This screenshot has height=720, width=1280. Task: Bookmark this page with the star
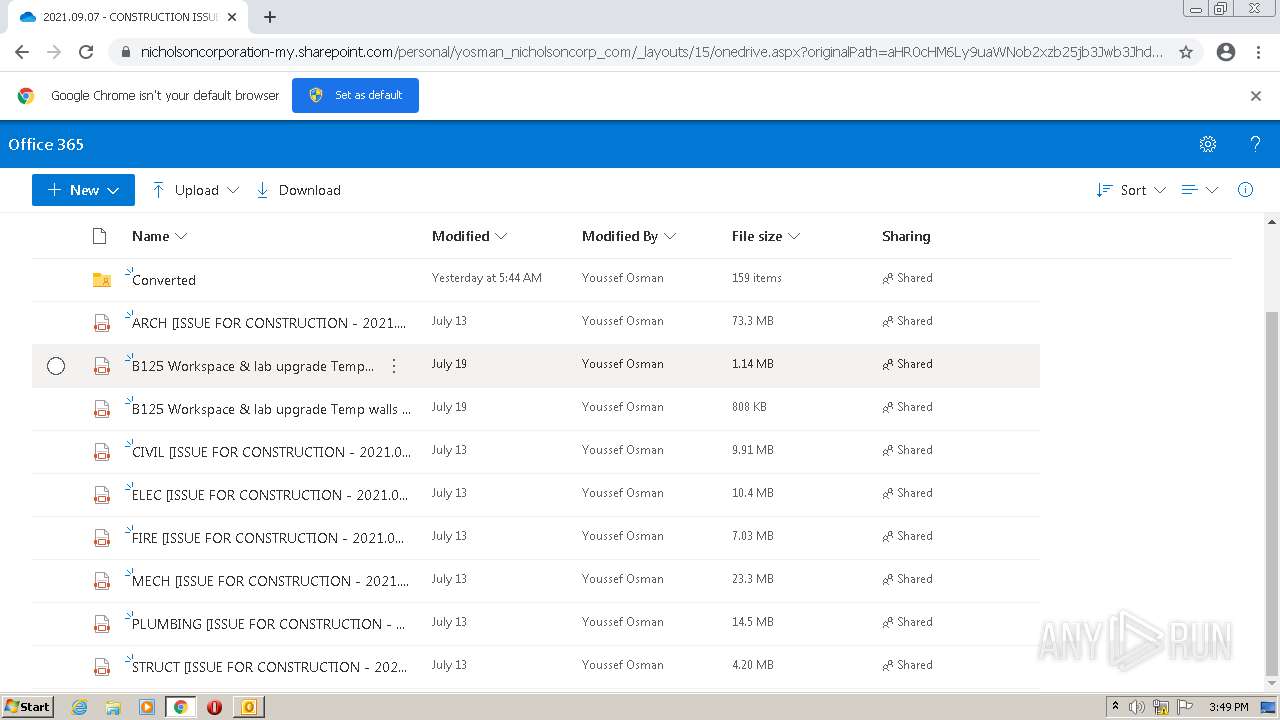1186,52
